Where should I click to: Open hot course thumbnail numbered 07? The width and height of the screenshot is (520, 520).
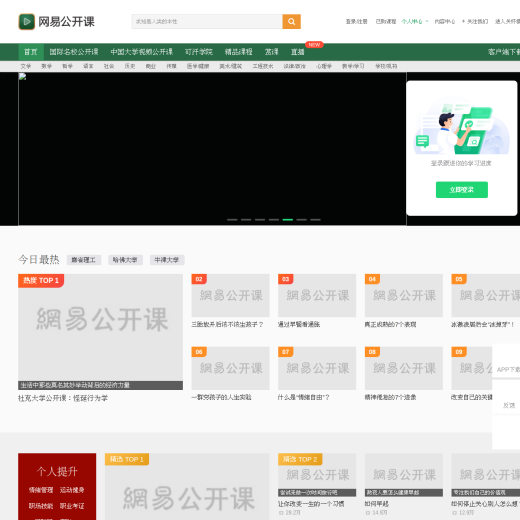pyautogui.click(x=317, y=368)
